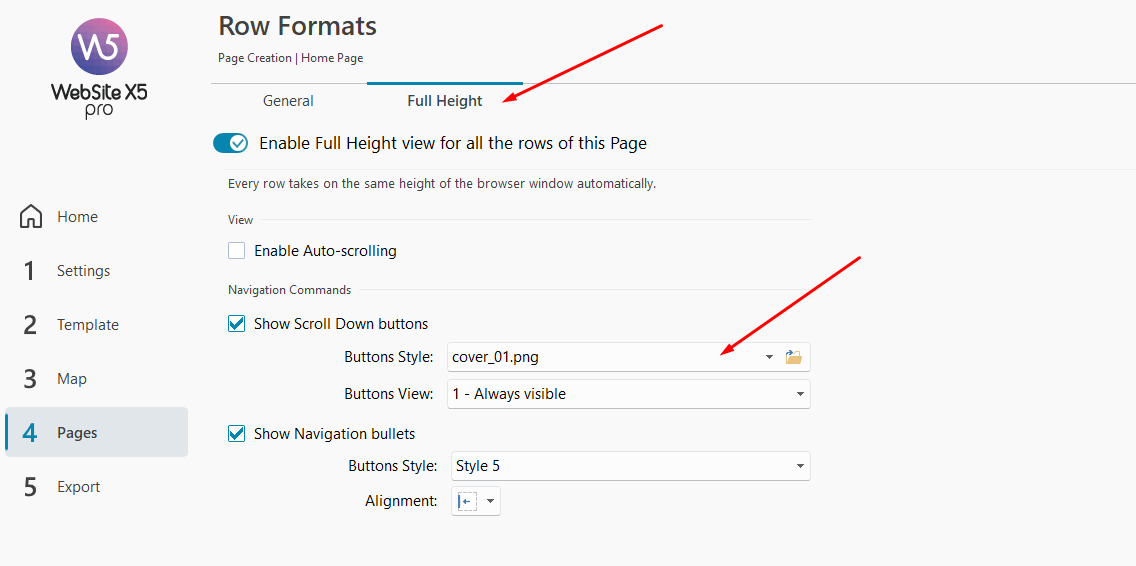This screenshot has height=566, width=1136.
Task: Browse for file with folder icon
Action: pyautogui.click(x=793, y=357)
